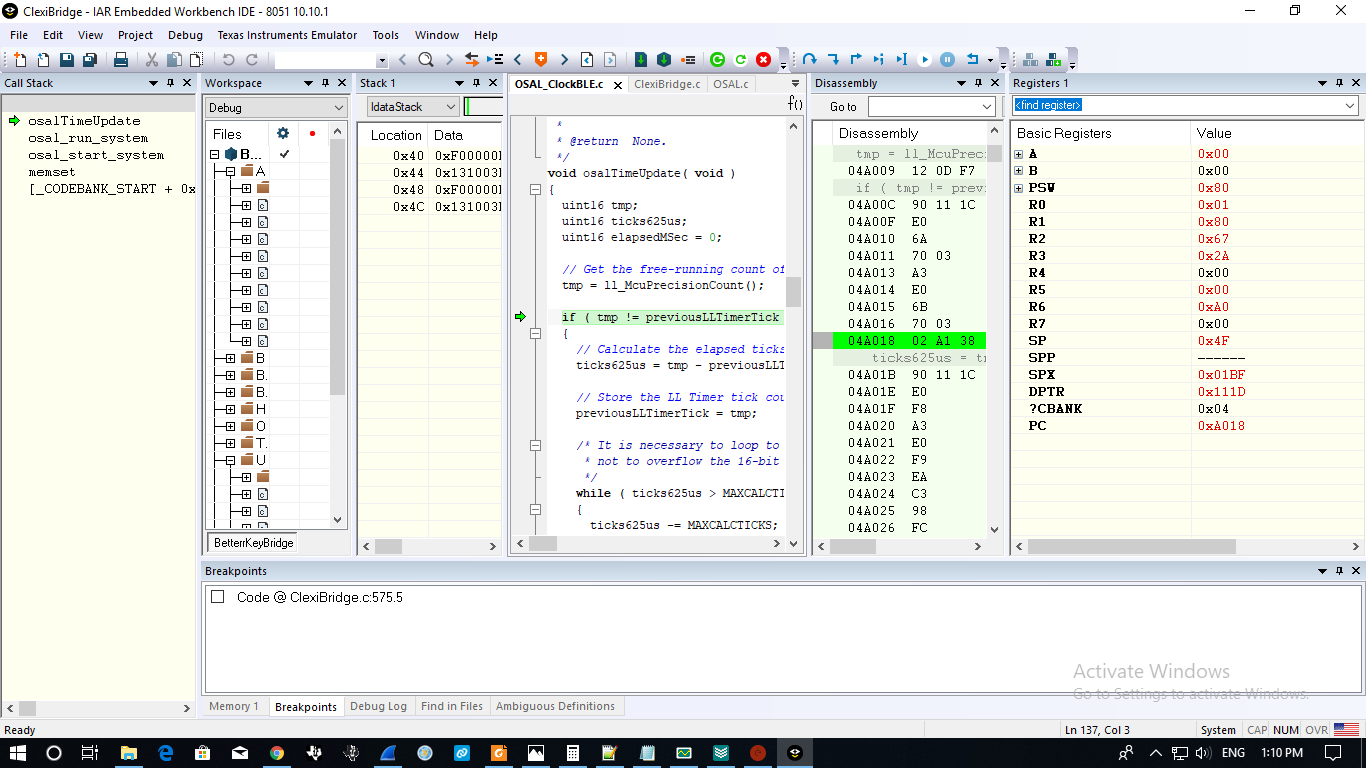Click the Toggle Bookmark orange icon
Image resolution: width=1366 pixels, height=768 pixels.
[541, 60]
